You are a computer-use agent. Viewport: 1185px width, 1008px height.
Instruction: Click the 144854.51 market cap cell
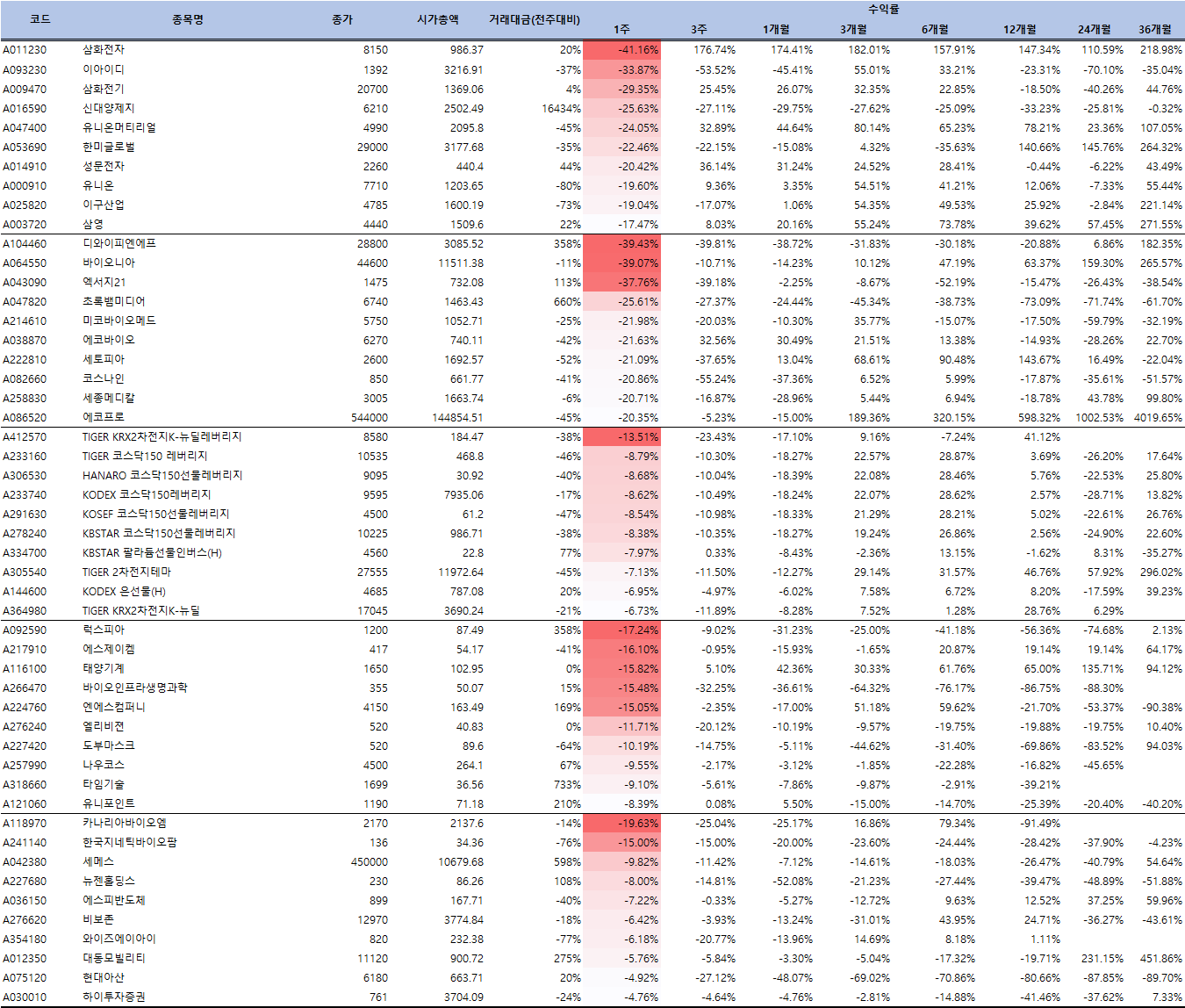pos(458,417)
